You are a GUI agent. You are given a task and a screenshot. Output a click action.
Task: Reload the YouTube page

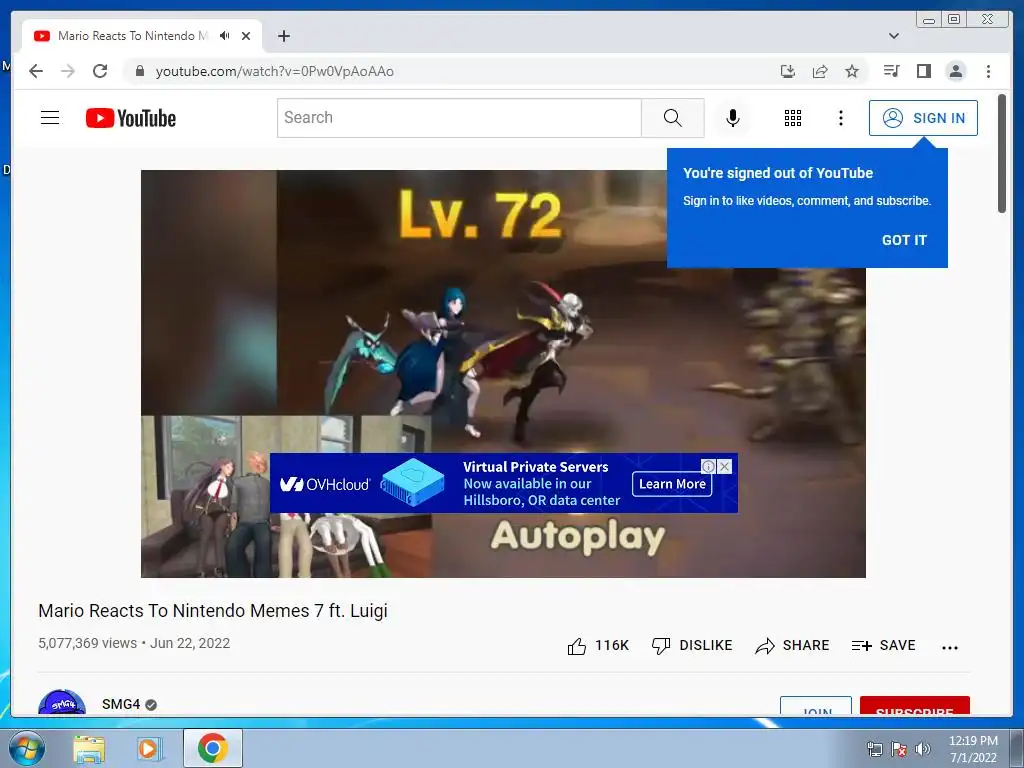click(x=100, y=71)
